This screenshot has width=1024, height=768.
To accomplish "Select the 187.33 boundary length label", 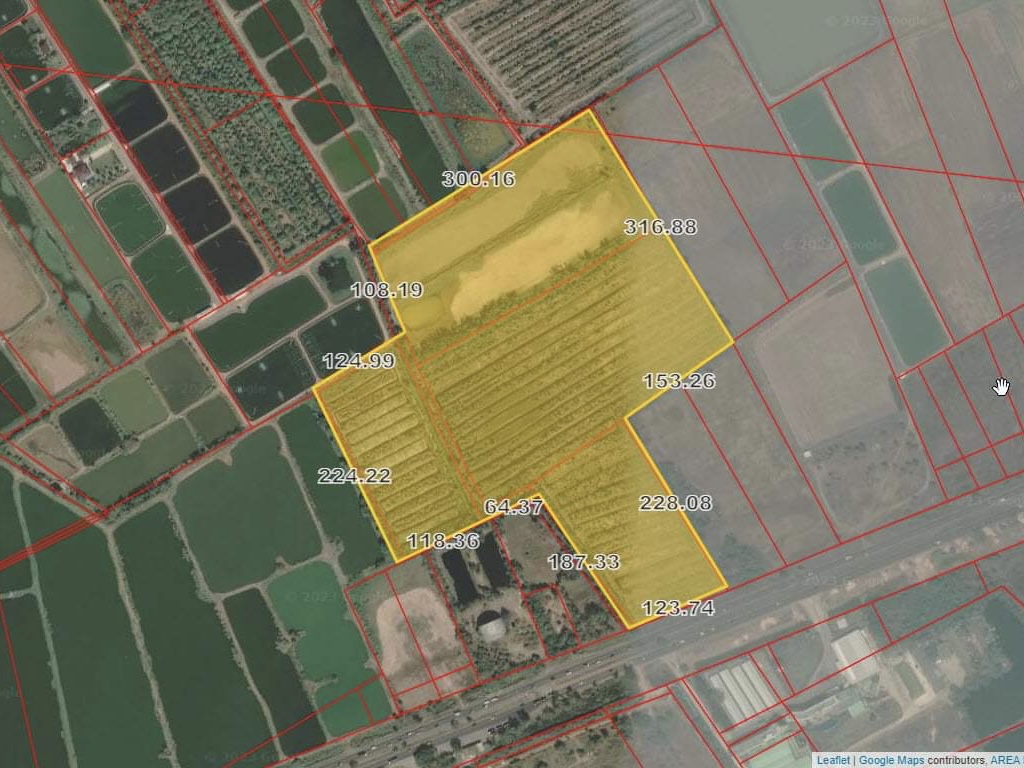I will pos(583,562).
